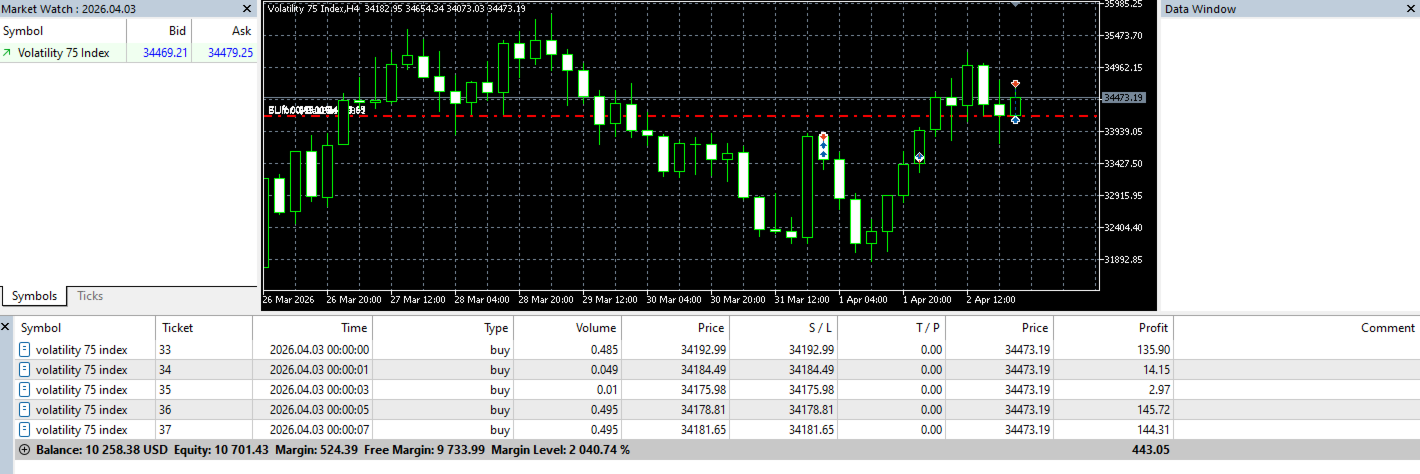Image resolution: width=1420 pixels, height=474 pixels.
Task: Select the Volatility 75 Index symbol row
Action: pyautogui.click(x=129, y=53)
